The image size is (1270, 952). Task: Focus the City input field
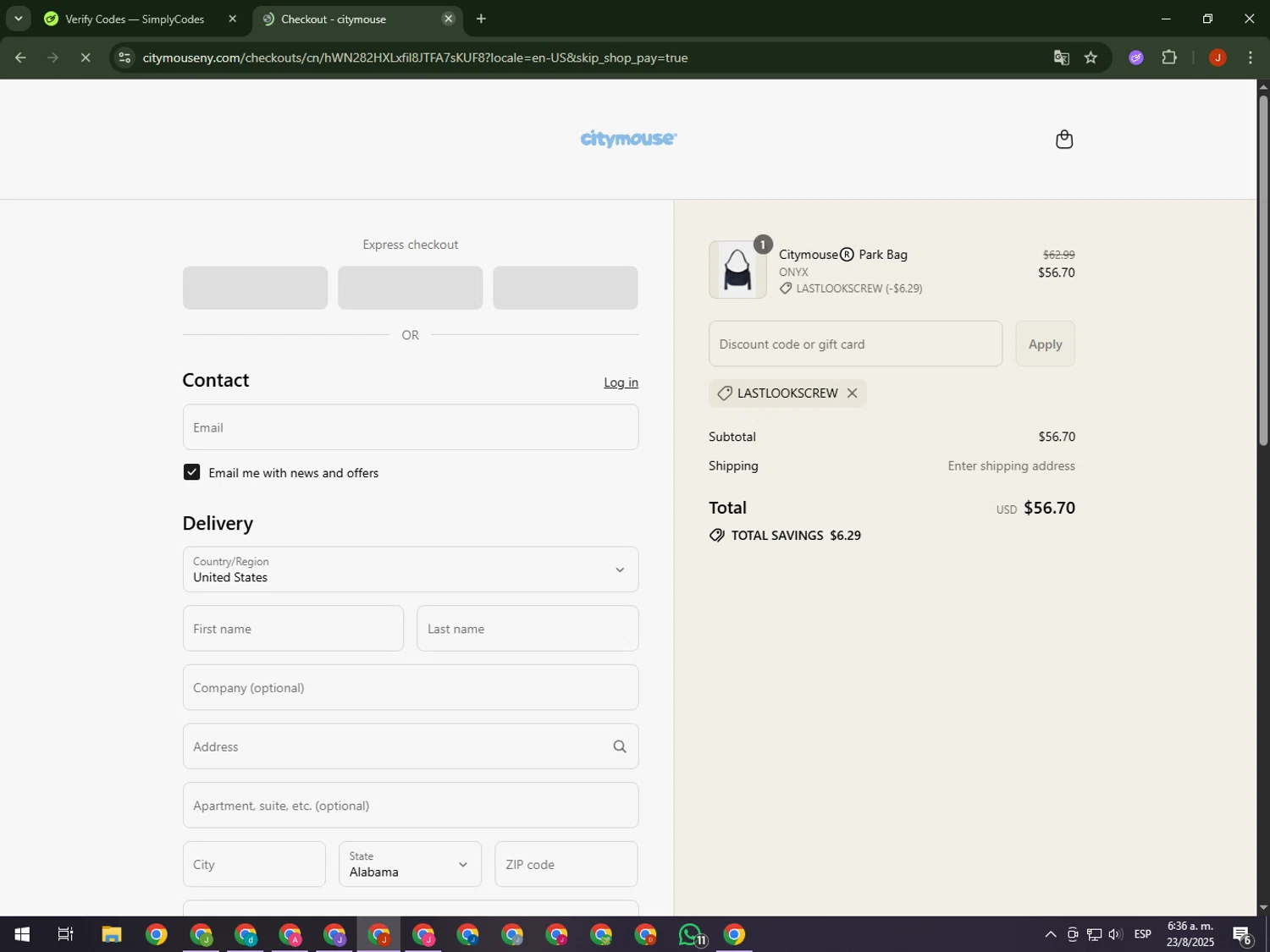pyautogui.click(x=254, y=864)
